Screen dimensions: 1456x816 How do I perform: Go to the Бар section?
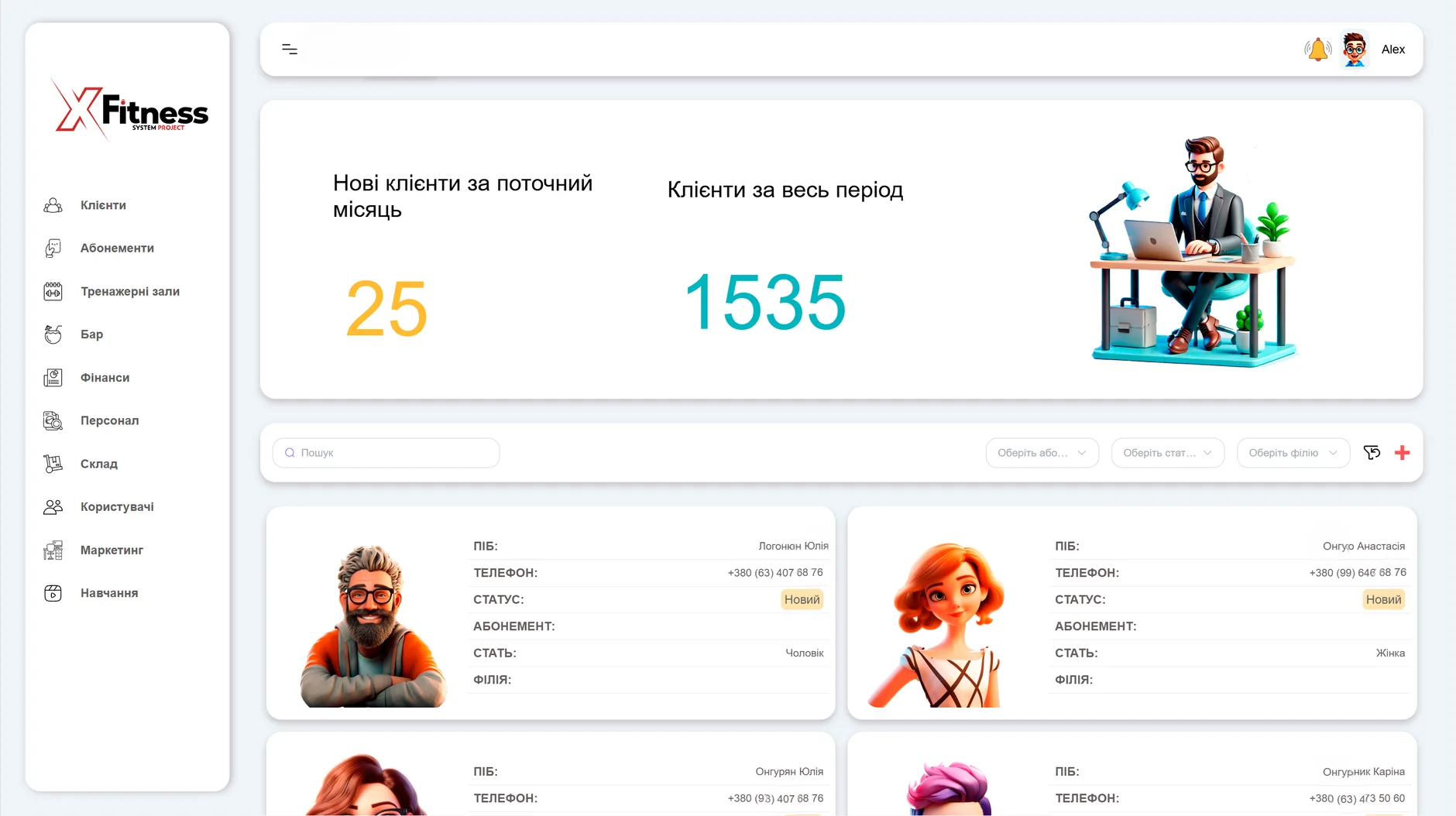(91, 334)
